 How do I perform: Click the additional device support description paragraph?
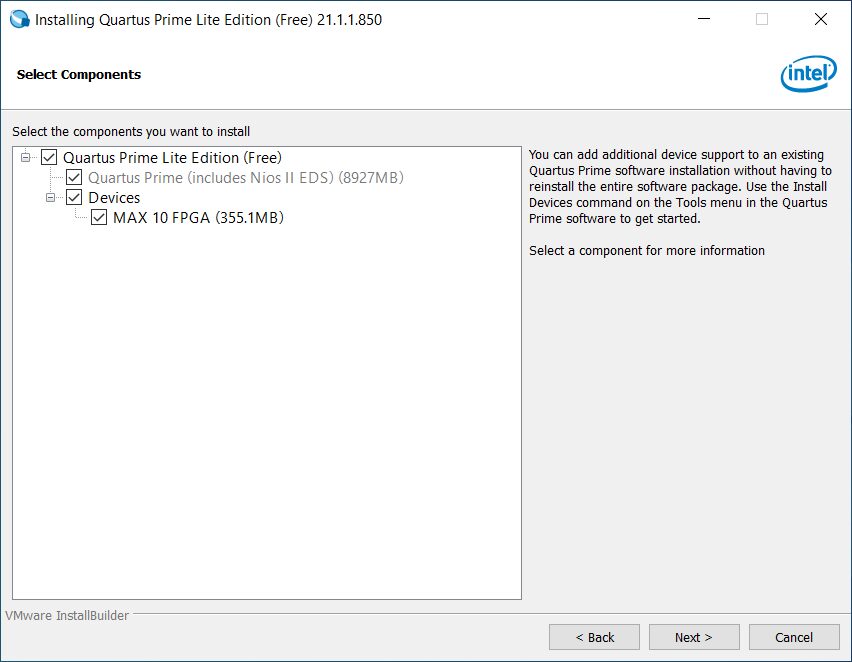click(680, 186)
